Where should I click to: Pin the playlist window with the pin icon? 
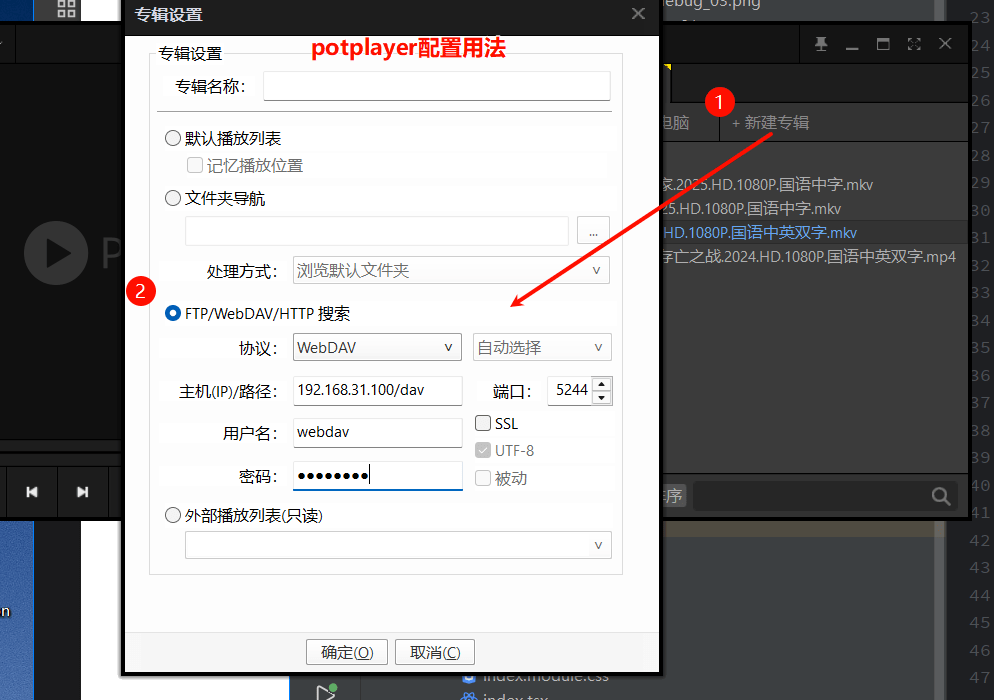(x=821, y=44)
